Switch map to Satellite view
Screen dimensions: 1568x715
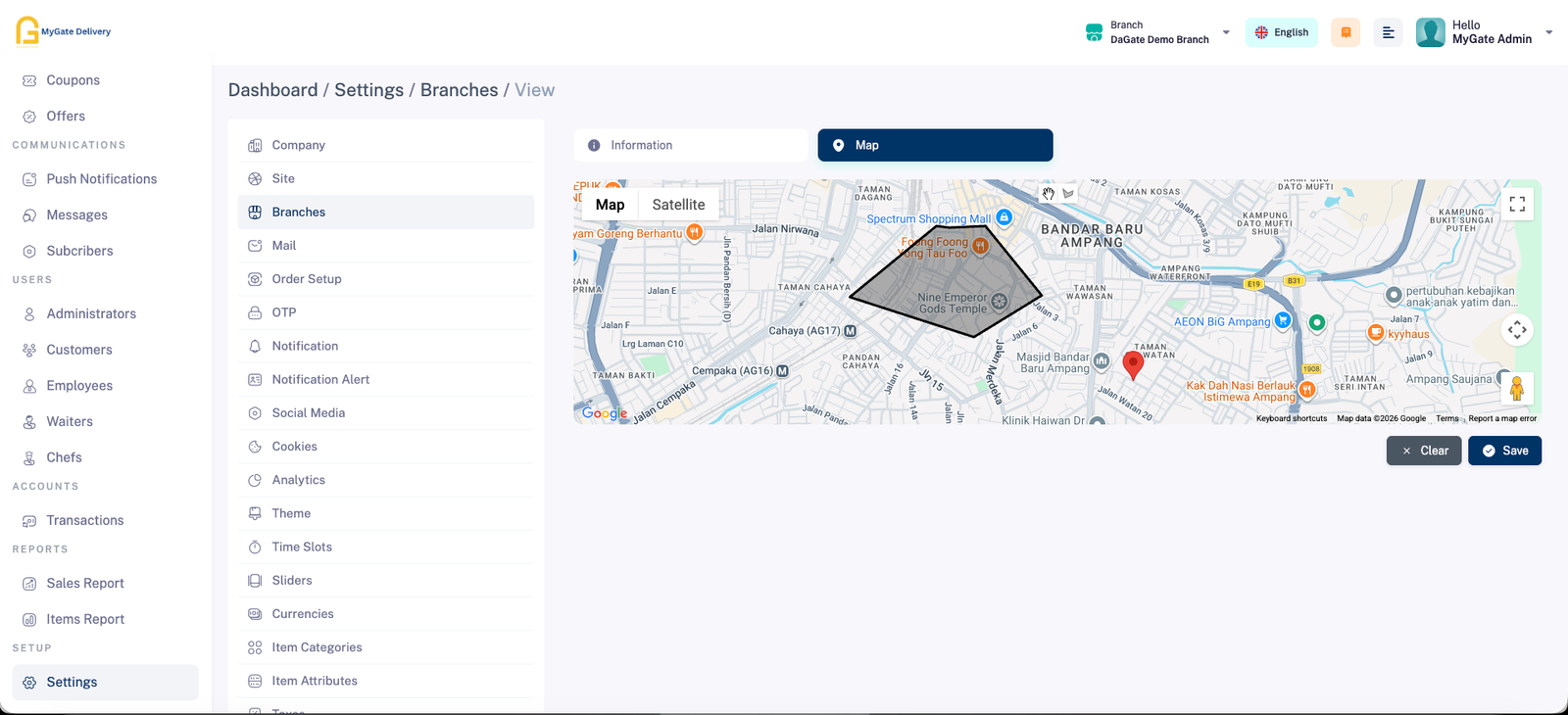tap(678, 205)
